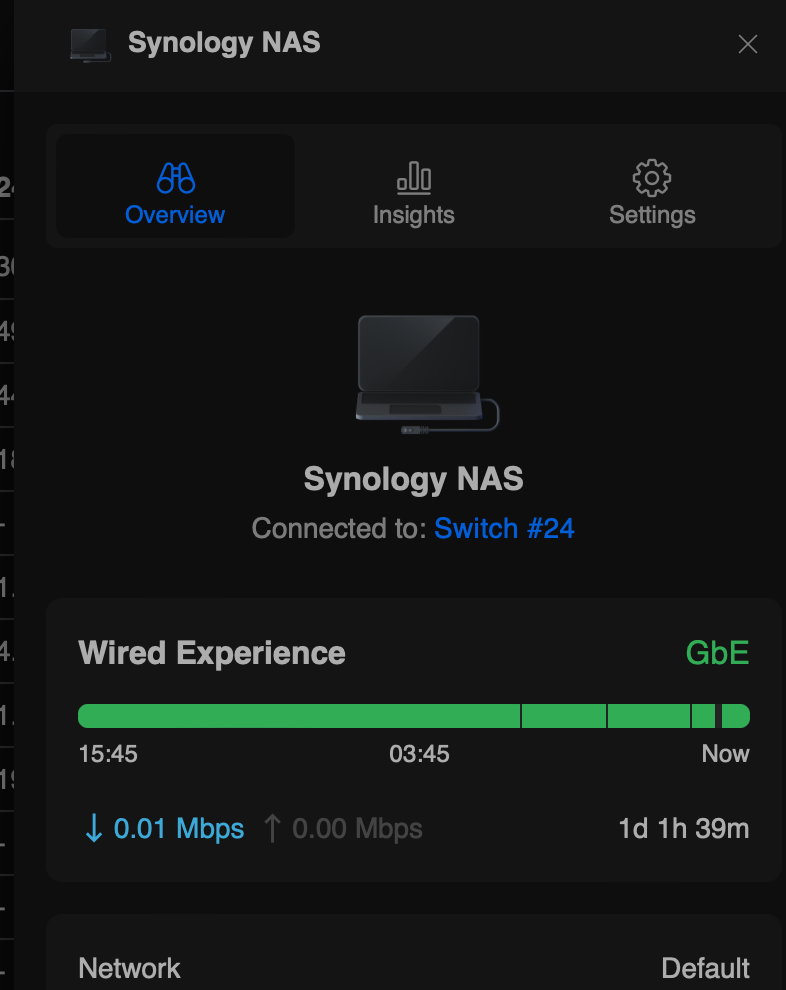Click the green GbE speed label
Viewport: 786px width, 990px height.
coord(717,653)
